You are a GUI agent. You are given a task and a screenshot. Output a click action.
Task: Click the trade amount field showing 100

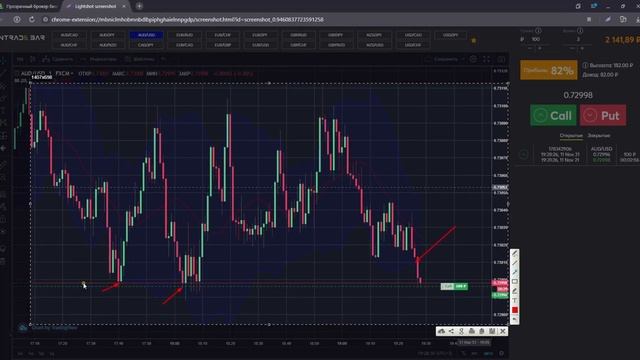click(536, 40)
